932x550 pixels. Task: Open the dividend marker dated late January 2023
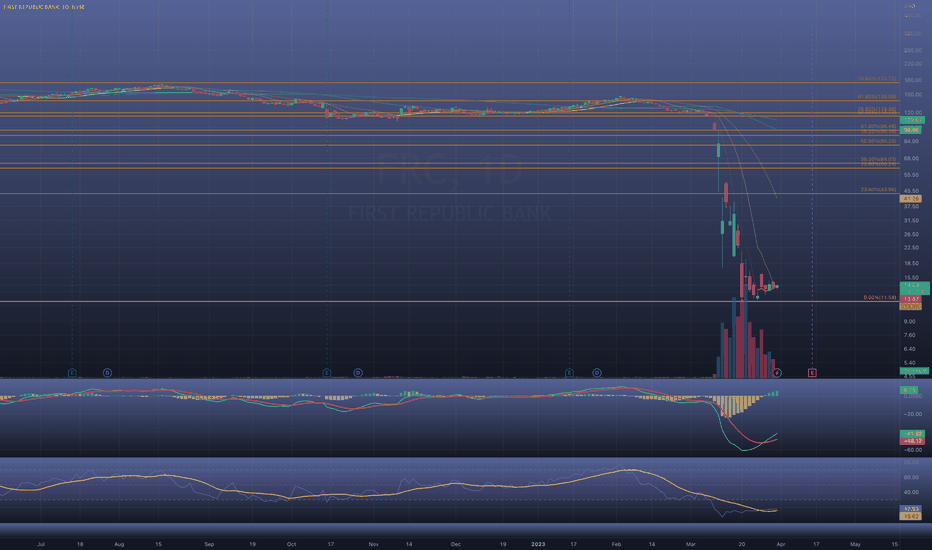(597, 373)
